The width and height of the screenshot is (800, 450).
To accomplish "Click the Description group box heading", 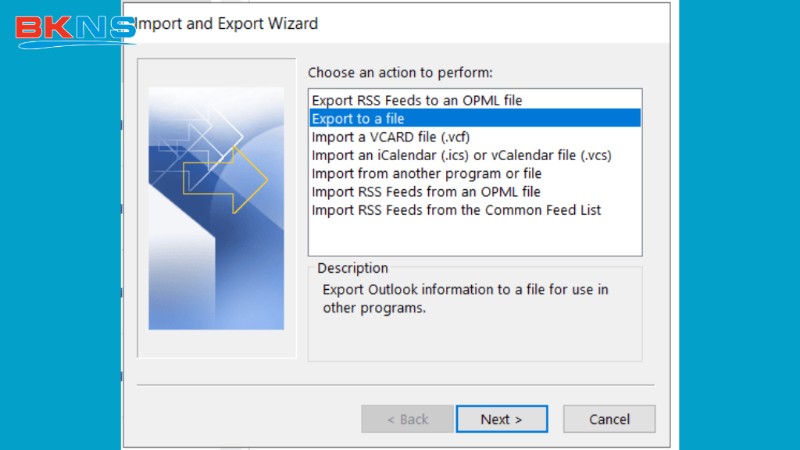I will click(x=352, y=268).
